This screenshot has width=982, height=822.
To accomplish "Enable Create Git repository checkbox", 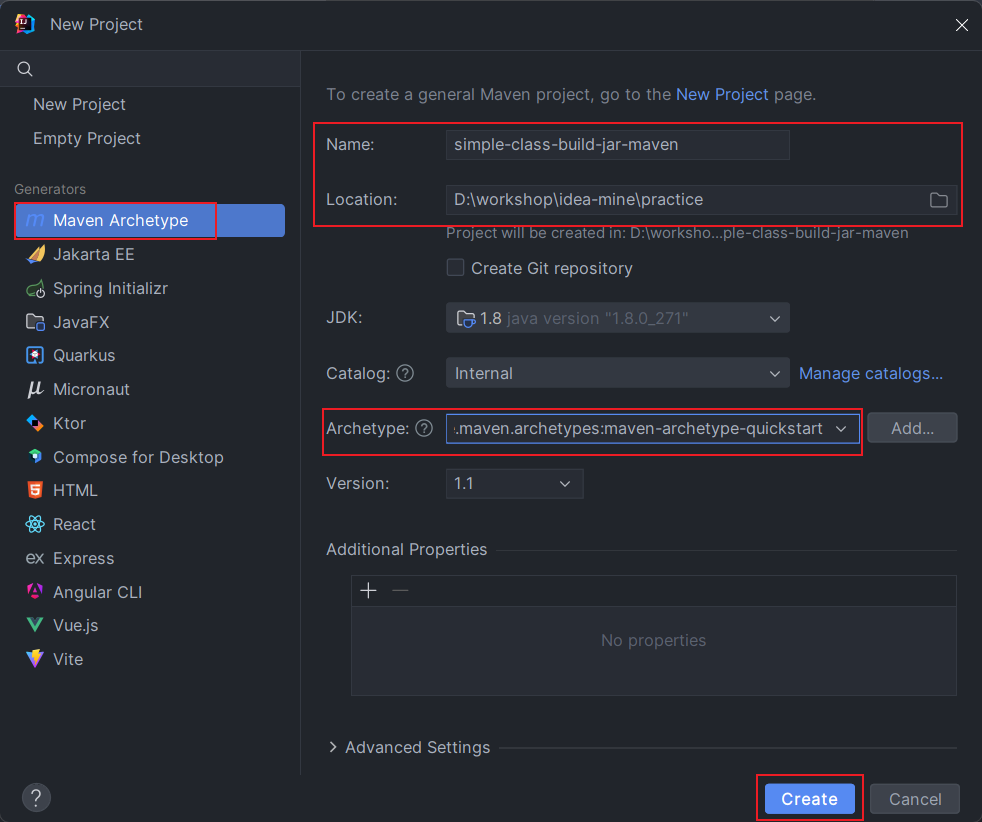I will coord(456,268).
